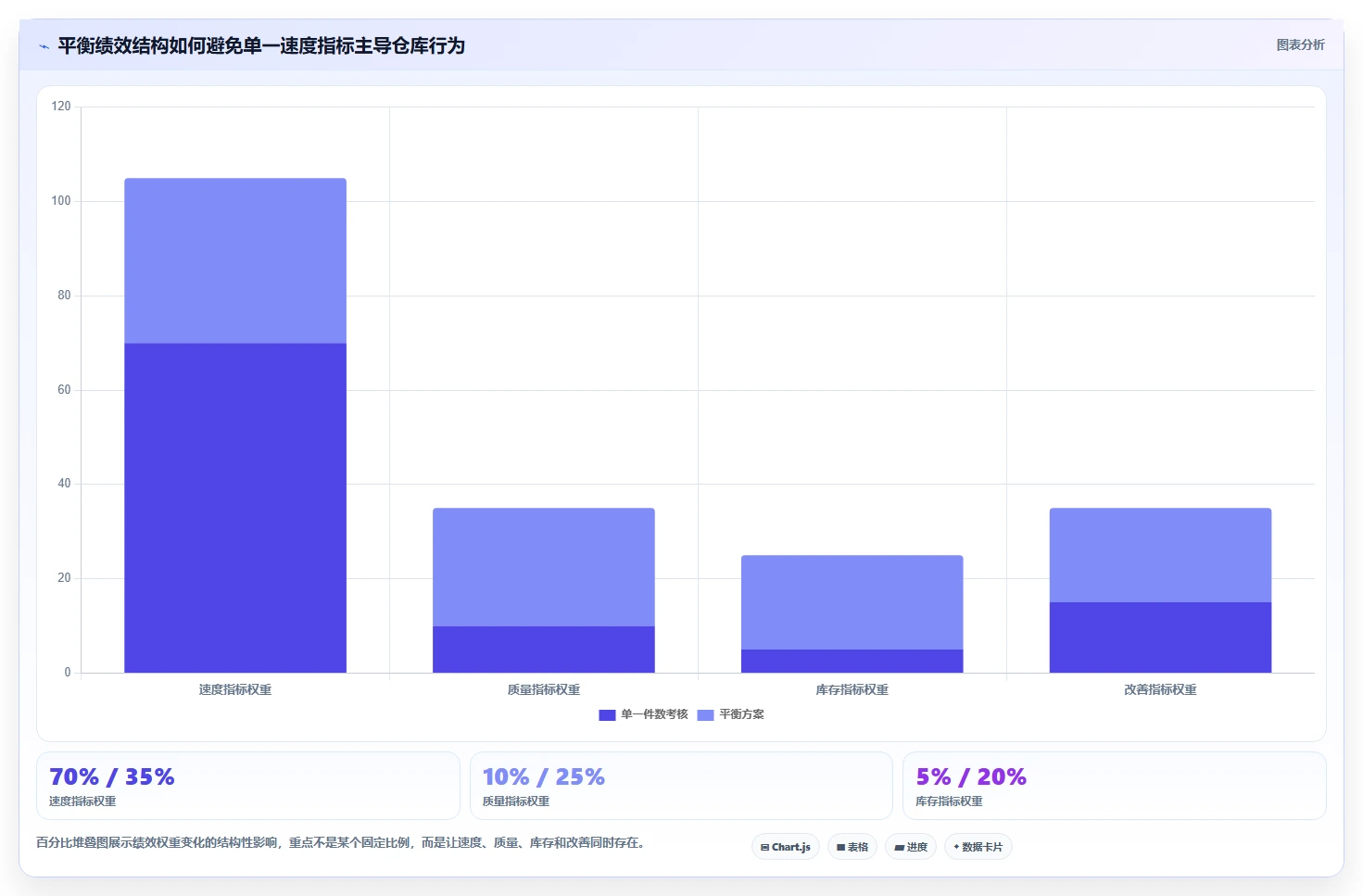Toggle the 单一件数考核 legend item
Viewport: 1363px width, 896px height.
tap(644, 714)
